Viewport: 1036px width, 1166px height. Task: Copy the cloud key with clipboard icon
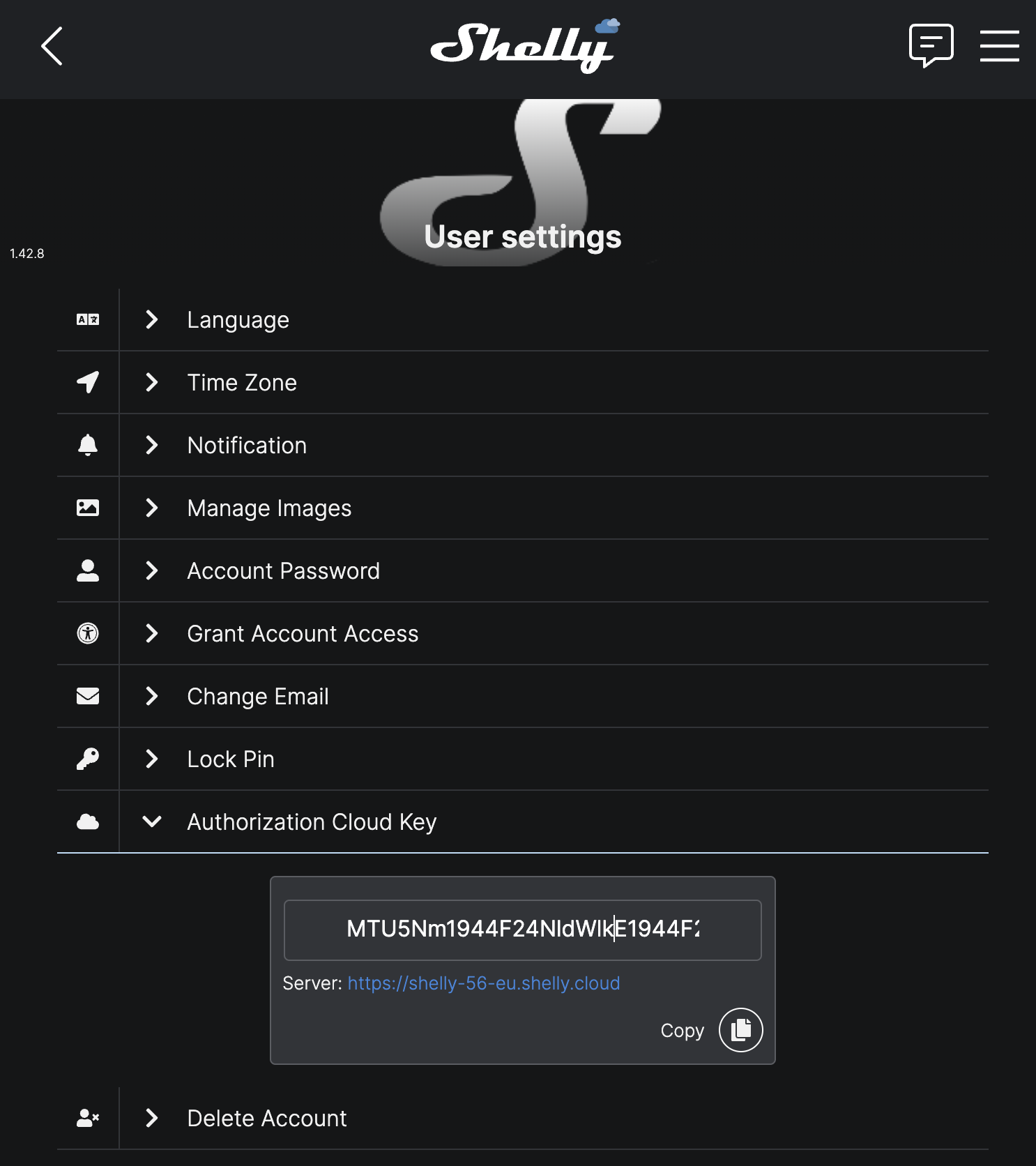point(741,1030)
